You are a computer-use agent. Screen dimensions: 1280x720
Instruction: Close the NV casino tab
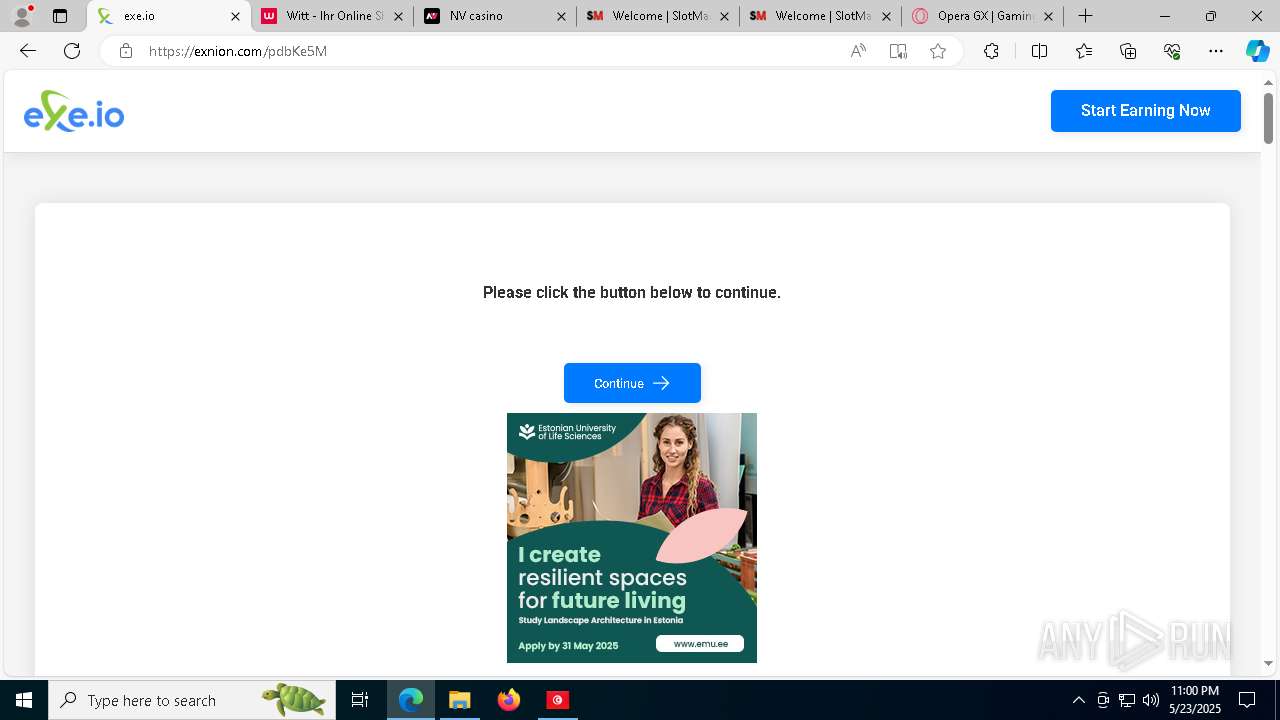tap(561, 16)
